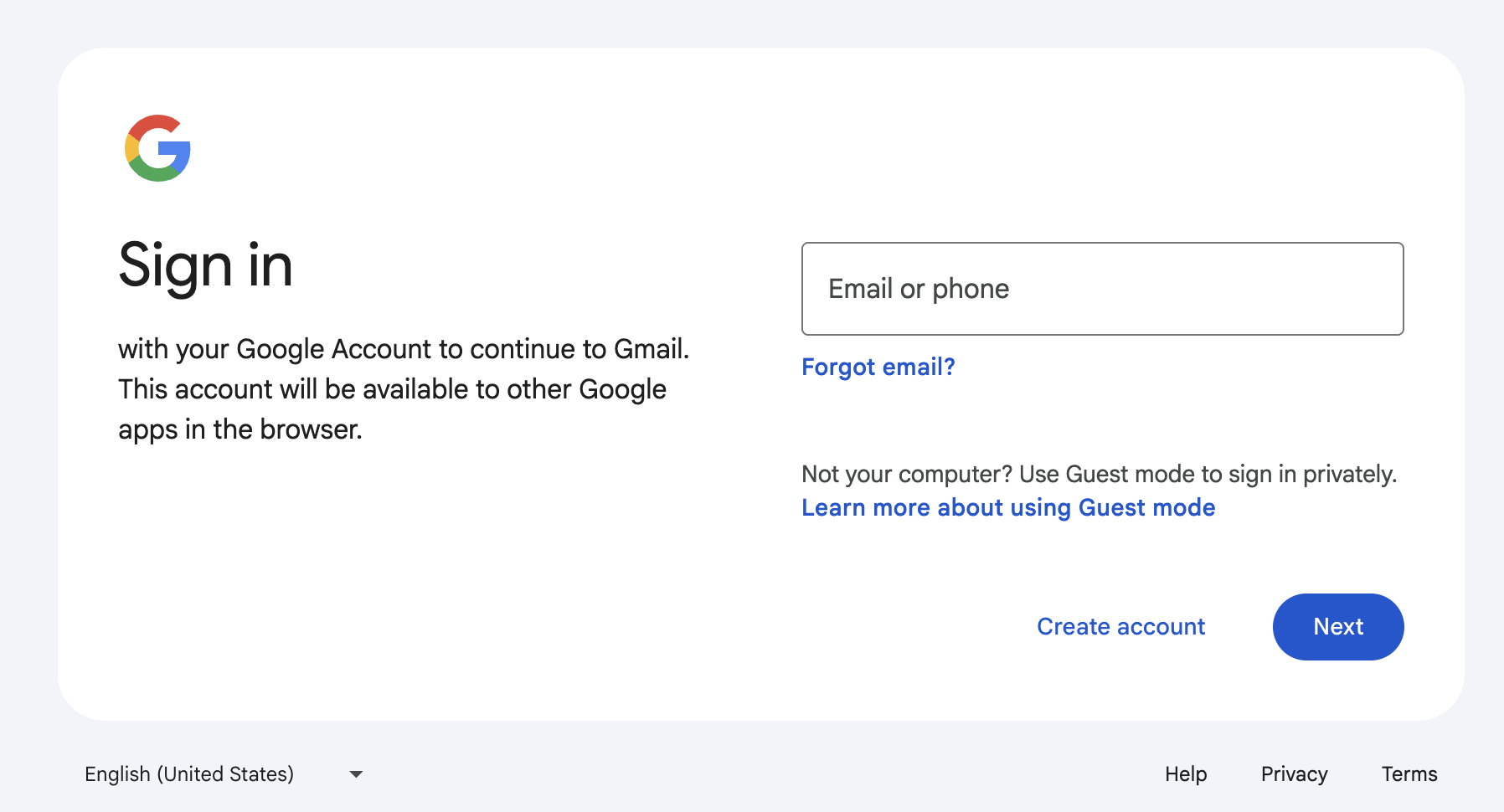
Task: Open the Learn more about using Guest mode link
Action: 1008,507
